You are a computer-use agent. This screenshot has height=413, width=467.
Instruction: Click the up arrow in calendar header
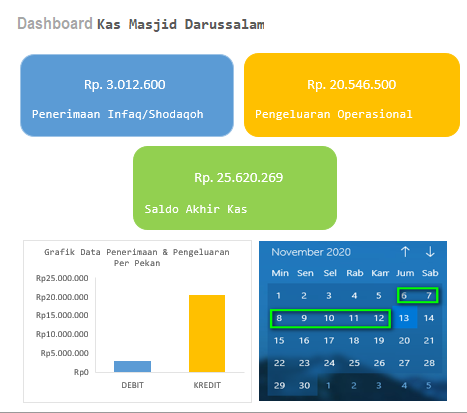coord(405,252)
